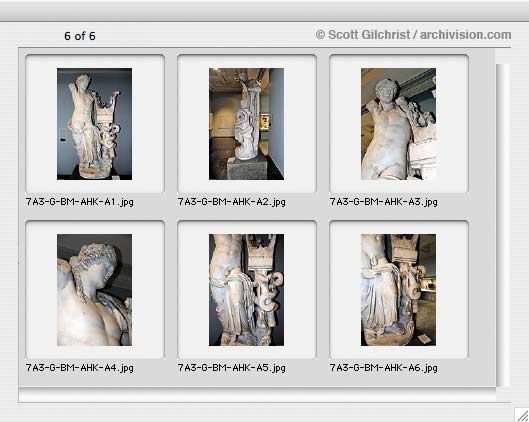Select thumbnail 7A3-G-BM-AHK-A4.jpg head close-up
The image size is (529, 422).
(94, 290)
